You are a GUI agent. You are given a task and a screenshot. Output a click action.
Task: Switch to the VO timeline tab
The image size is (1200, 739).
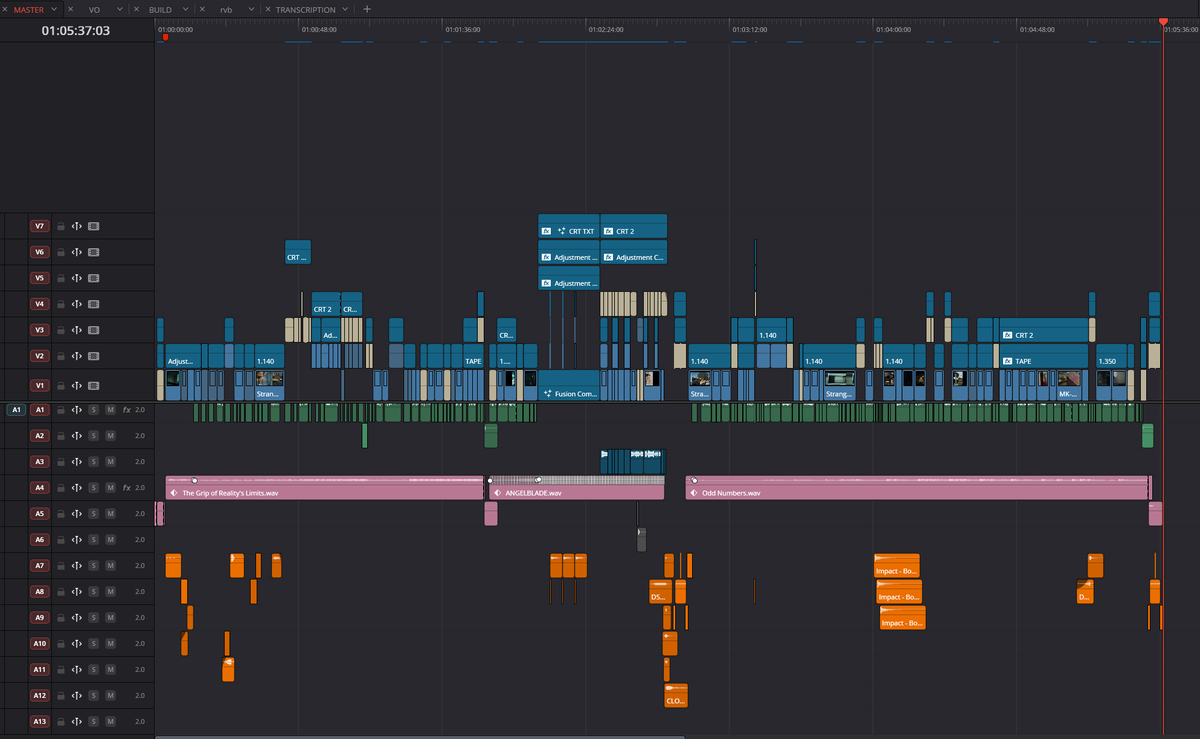(94, 9)
